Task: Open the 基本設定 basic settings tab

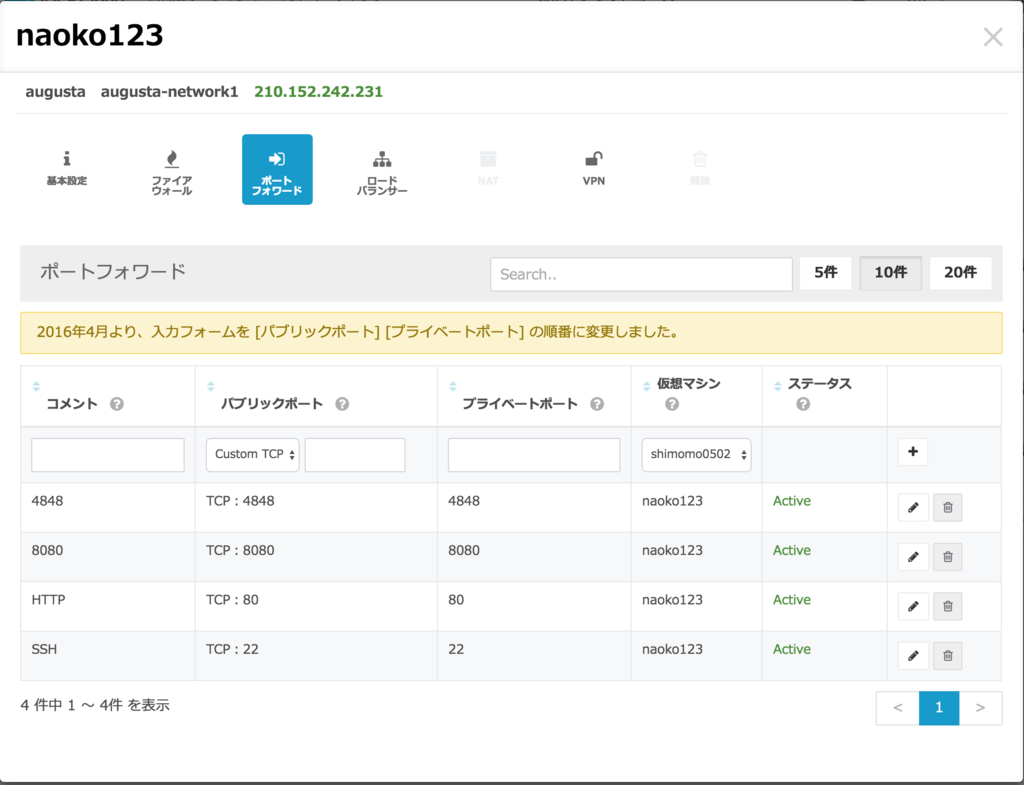Action: tap(67, 169)
